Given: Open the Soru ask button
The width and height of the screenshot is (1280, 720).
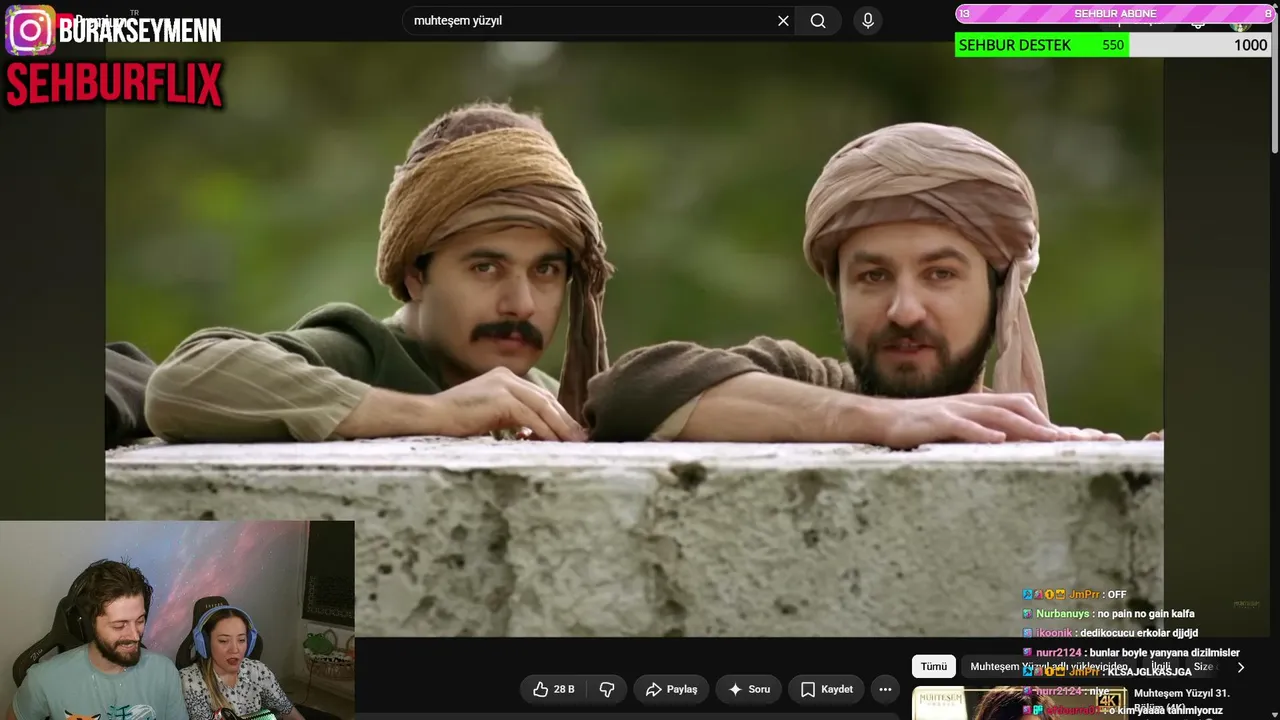Looking at the screenshot, I should pos(749,689).
